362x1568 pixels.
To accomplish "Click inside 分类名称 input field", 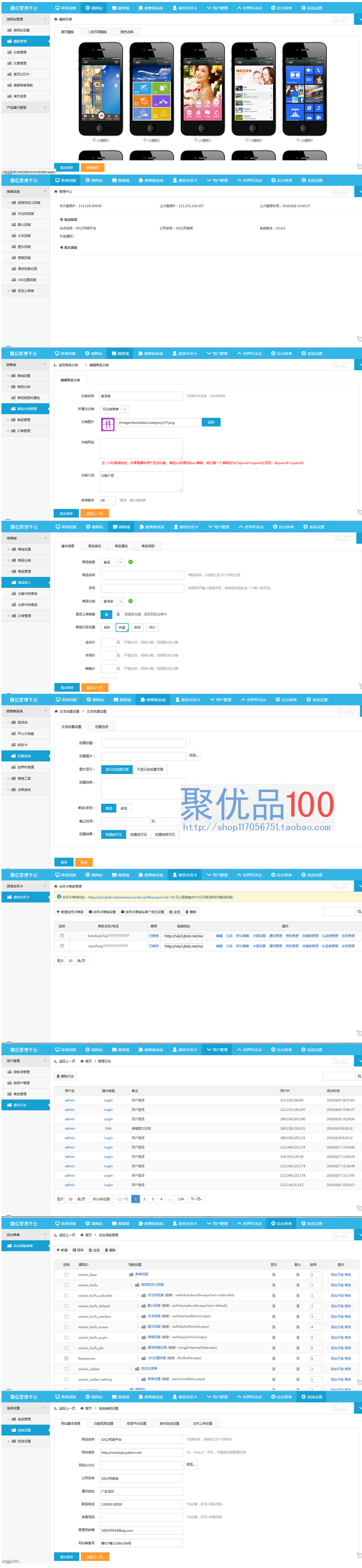I will pos(141,396).
